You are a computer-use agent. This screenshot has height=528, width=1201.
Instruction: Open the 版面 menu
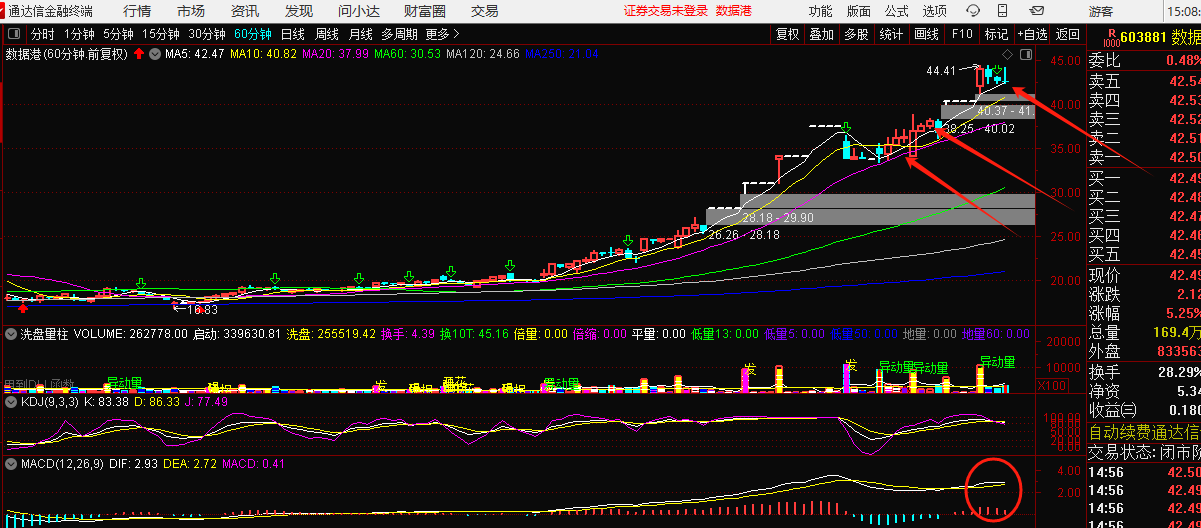858,11
